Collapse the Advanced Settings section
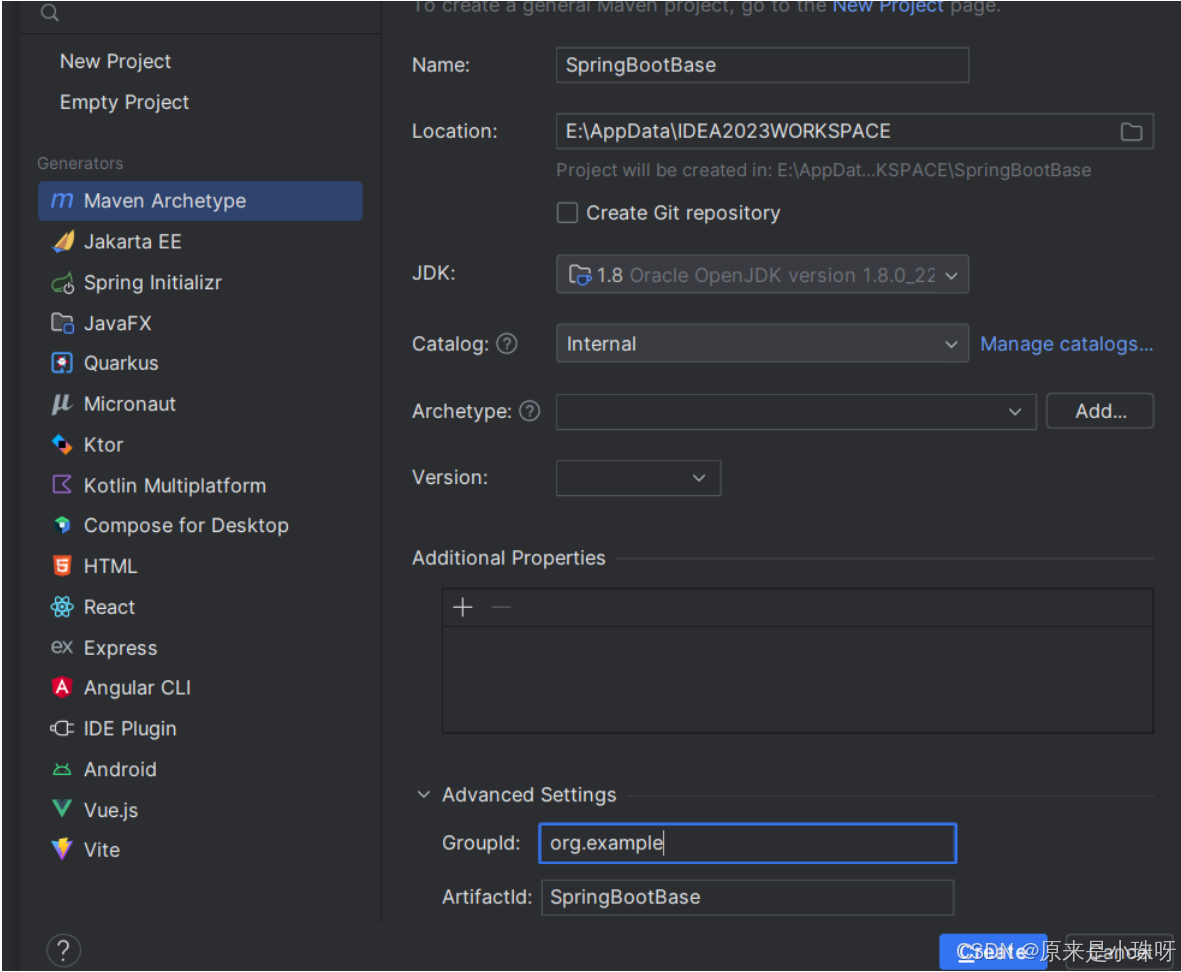This screenshot has height=972, width=1181. [x=424, y=794]
